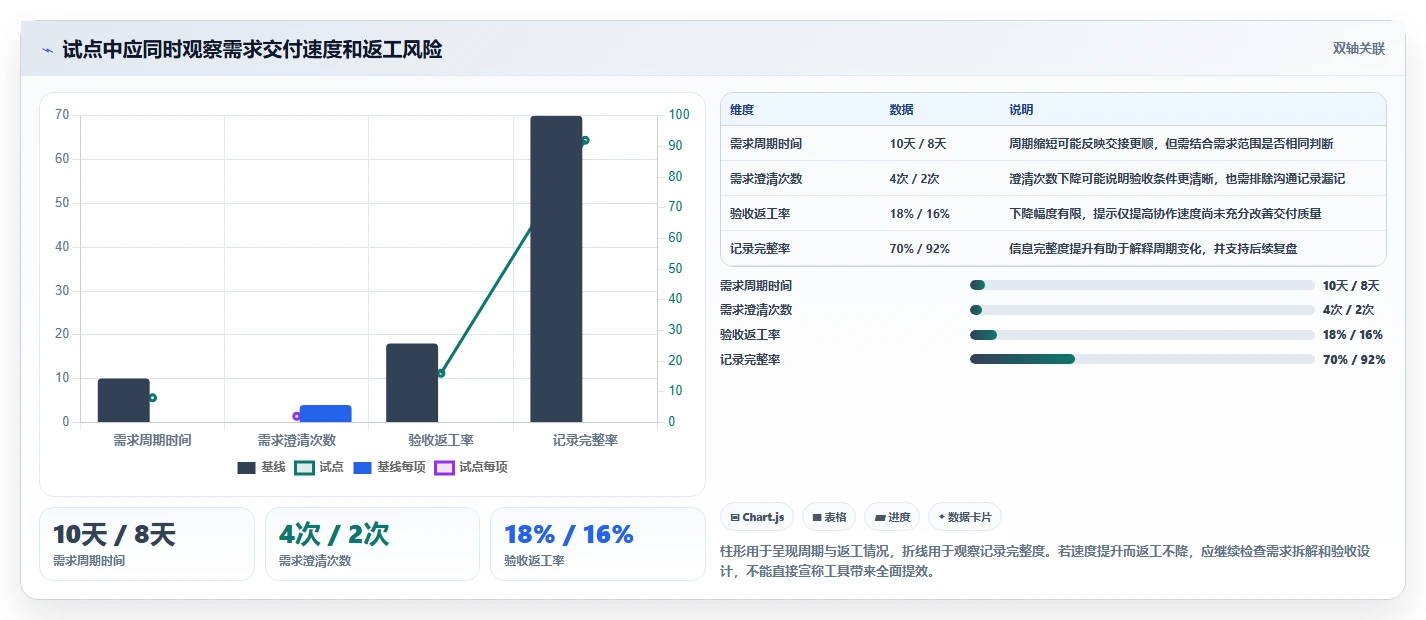1426x620 pixels.
Task: Select the 表格 tag chip
Action: click(x=829, y=517)
